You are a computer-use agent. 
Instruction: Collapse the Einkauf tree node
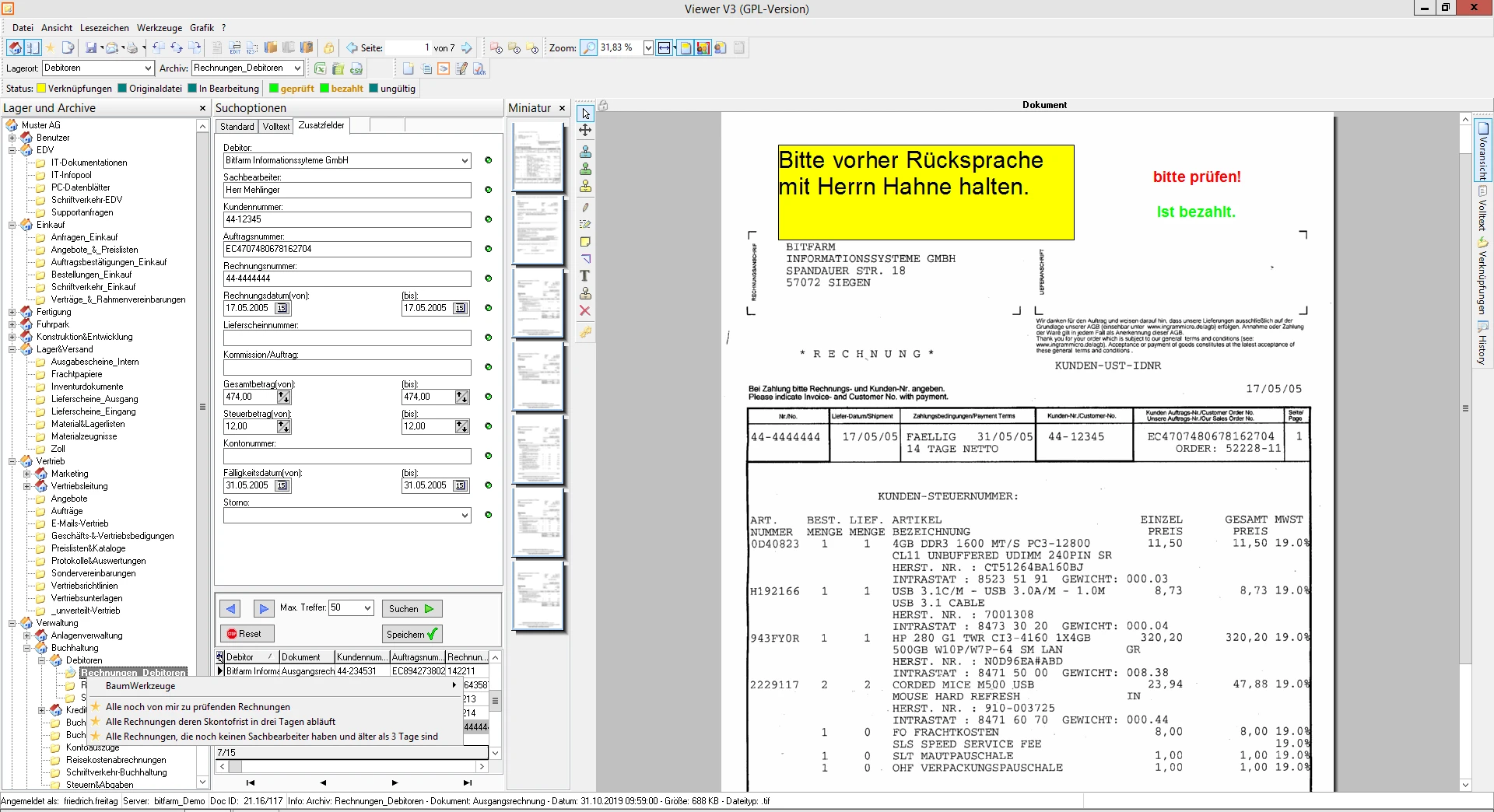coord(12,226)
